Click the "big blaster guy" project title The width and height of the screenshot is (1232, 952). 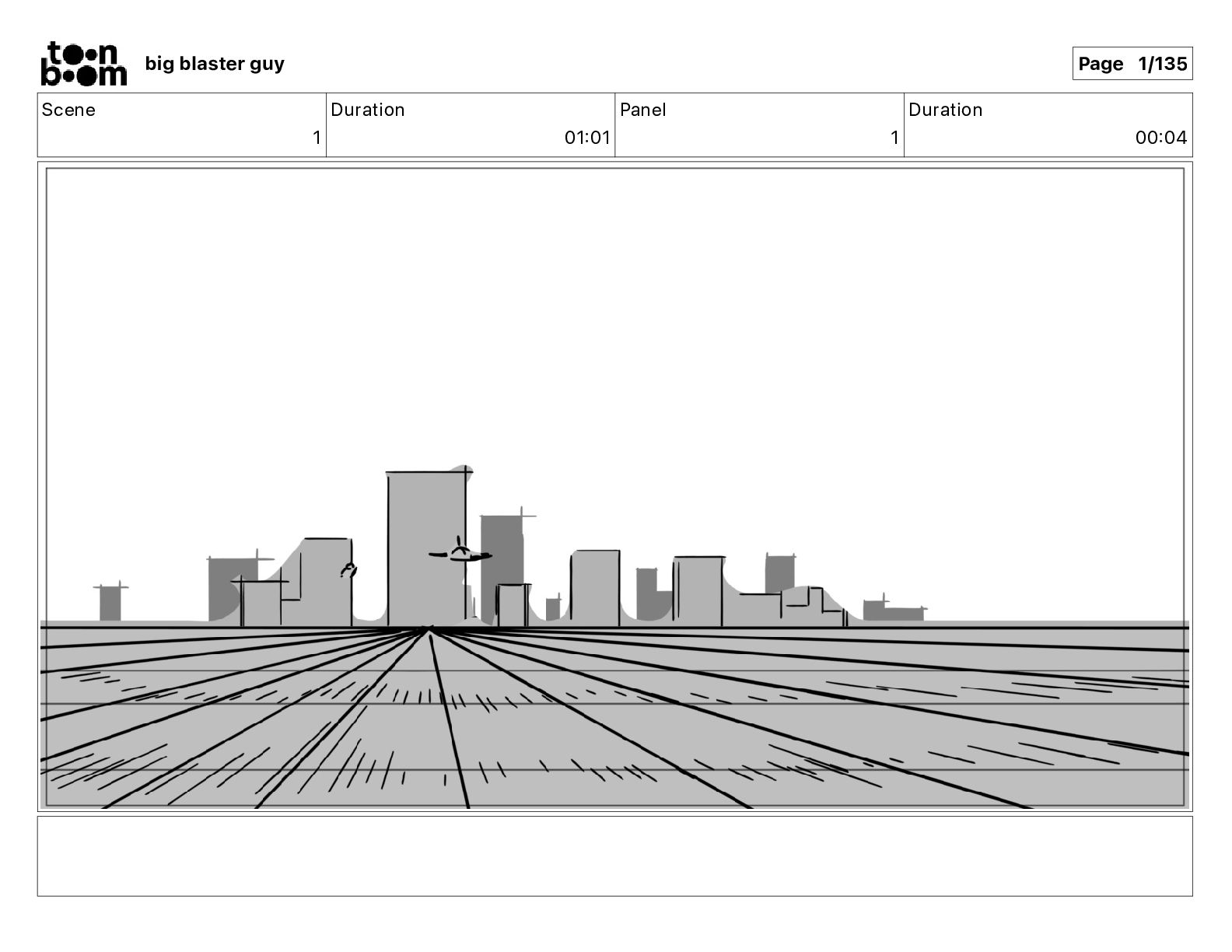[215, 64]
